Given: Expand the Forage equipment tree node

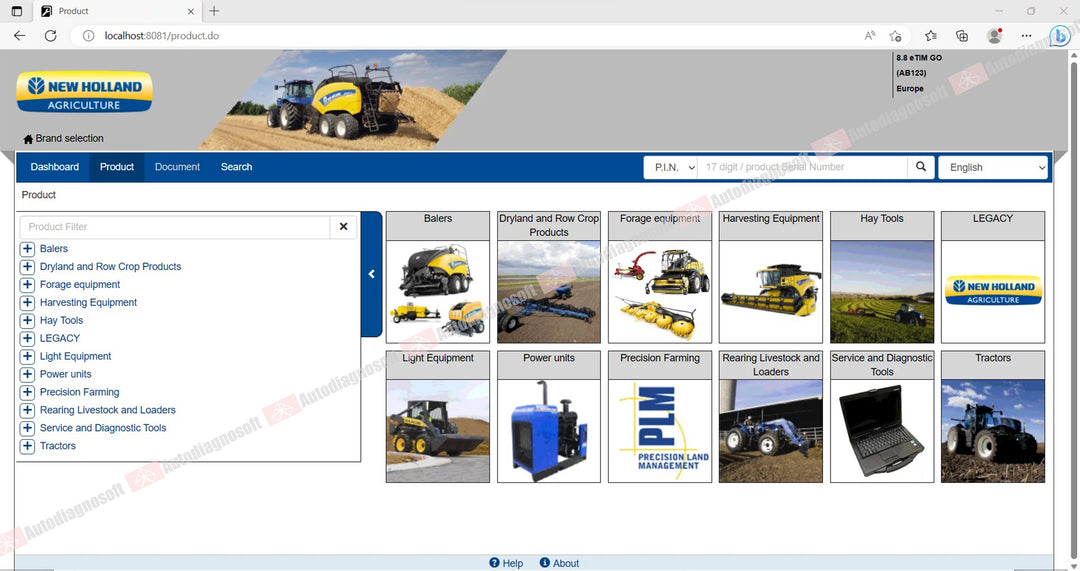Looking at the screenshot, I should pos(27,284).
